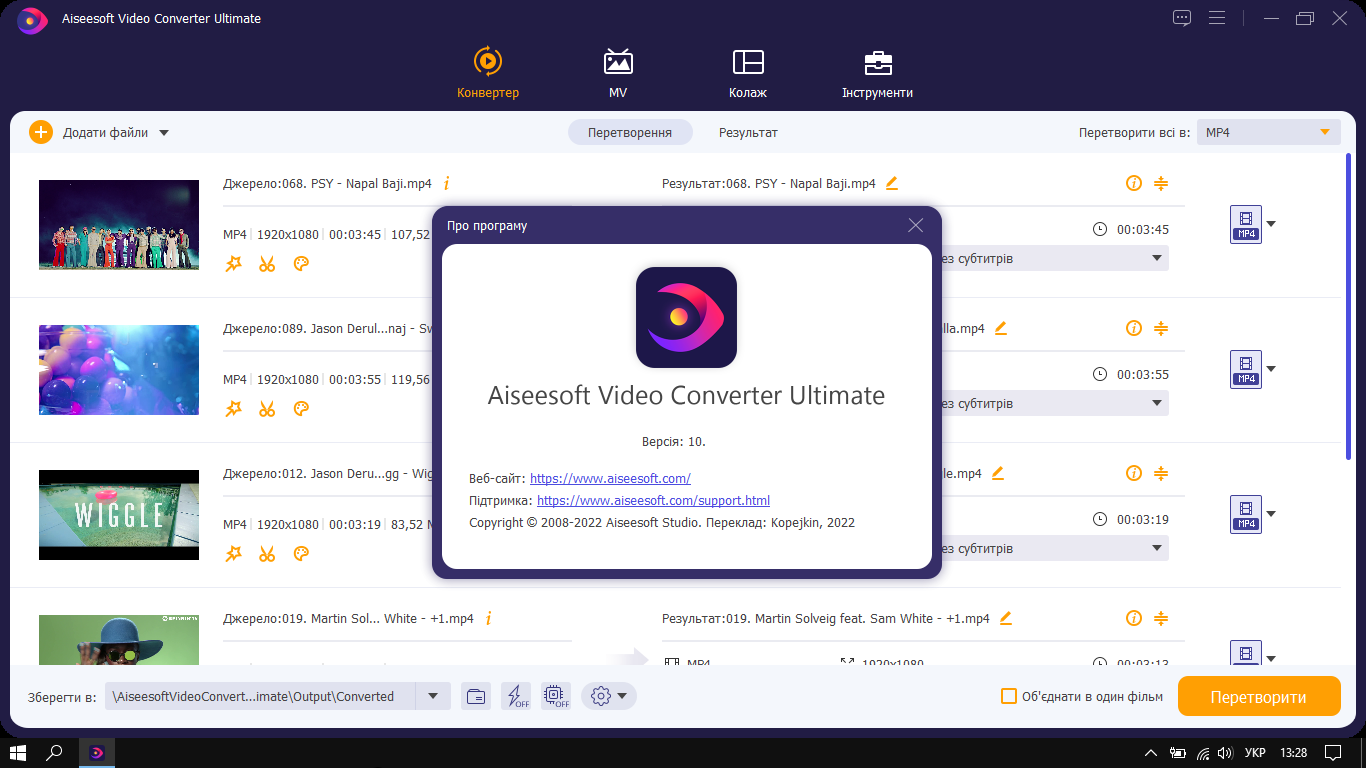Image resolution: width=1366 pixels, height=768 pixels.
Task: Rename the PSY Napal Baji output file
Action: click(x=892, y=183)
